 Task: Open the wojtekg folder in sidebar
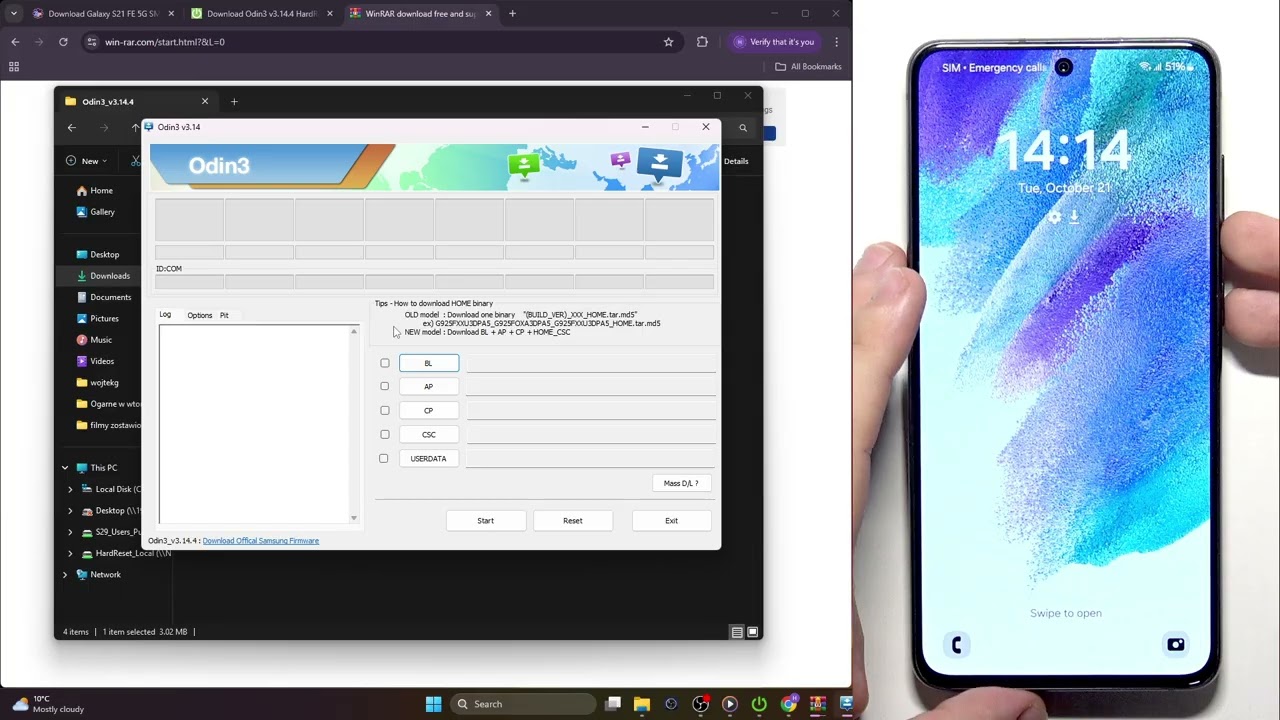tap(98, 382)
